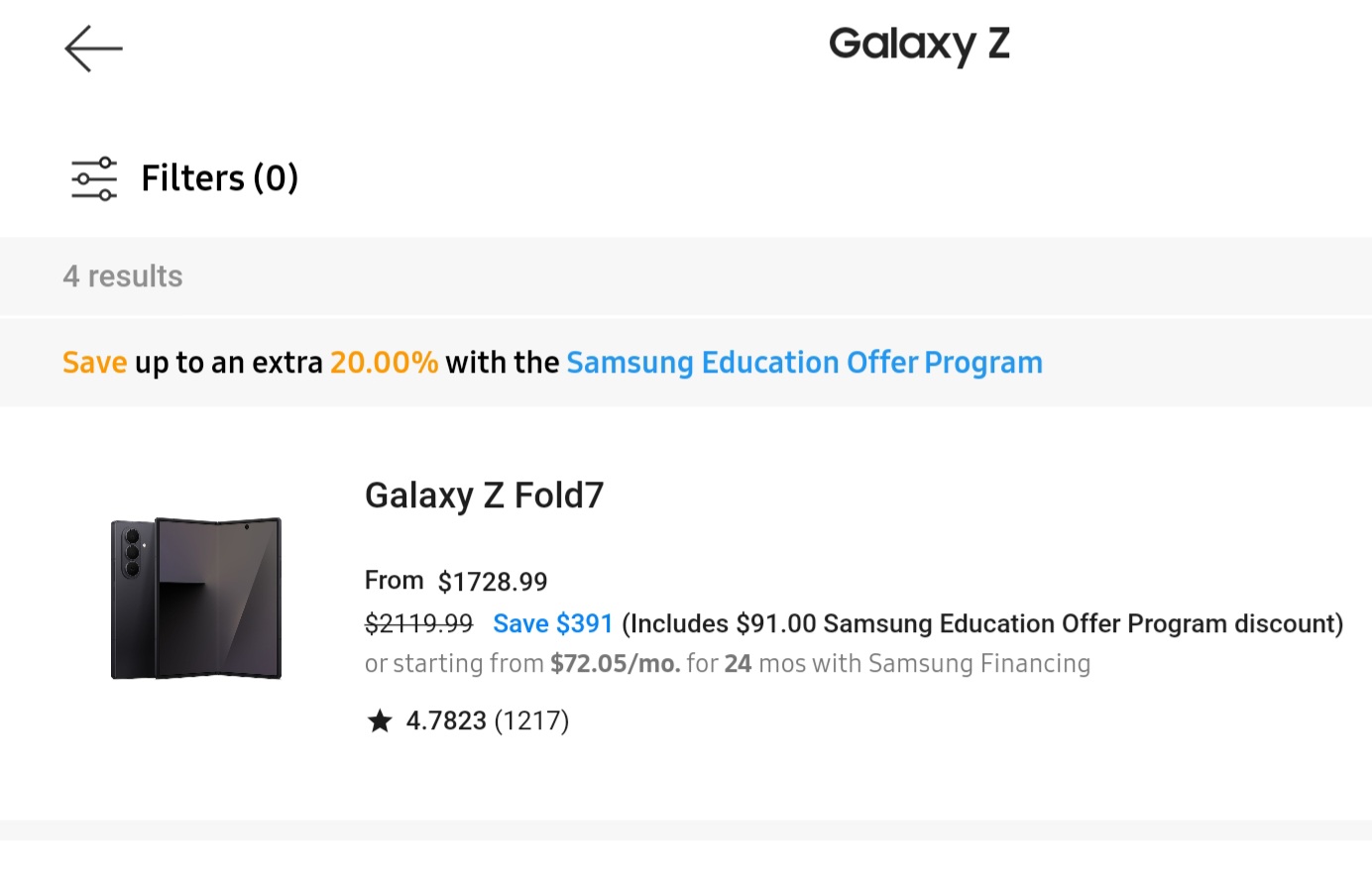
Task: Click the strikethrough $2119.99 original price
Action: [x=417, y=622]
